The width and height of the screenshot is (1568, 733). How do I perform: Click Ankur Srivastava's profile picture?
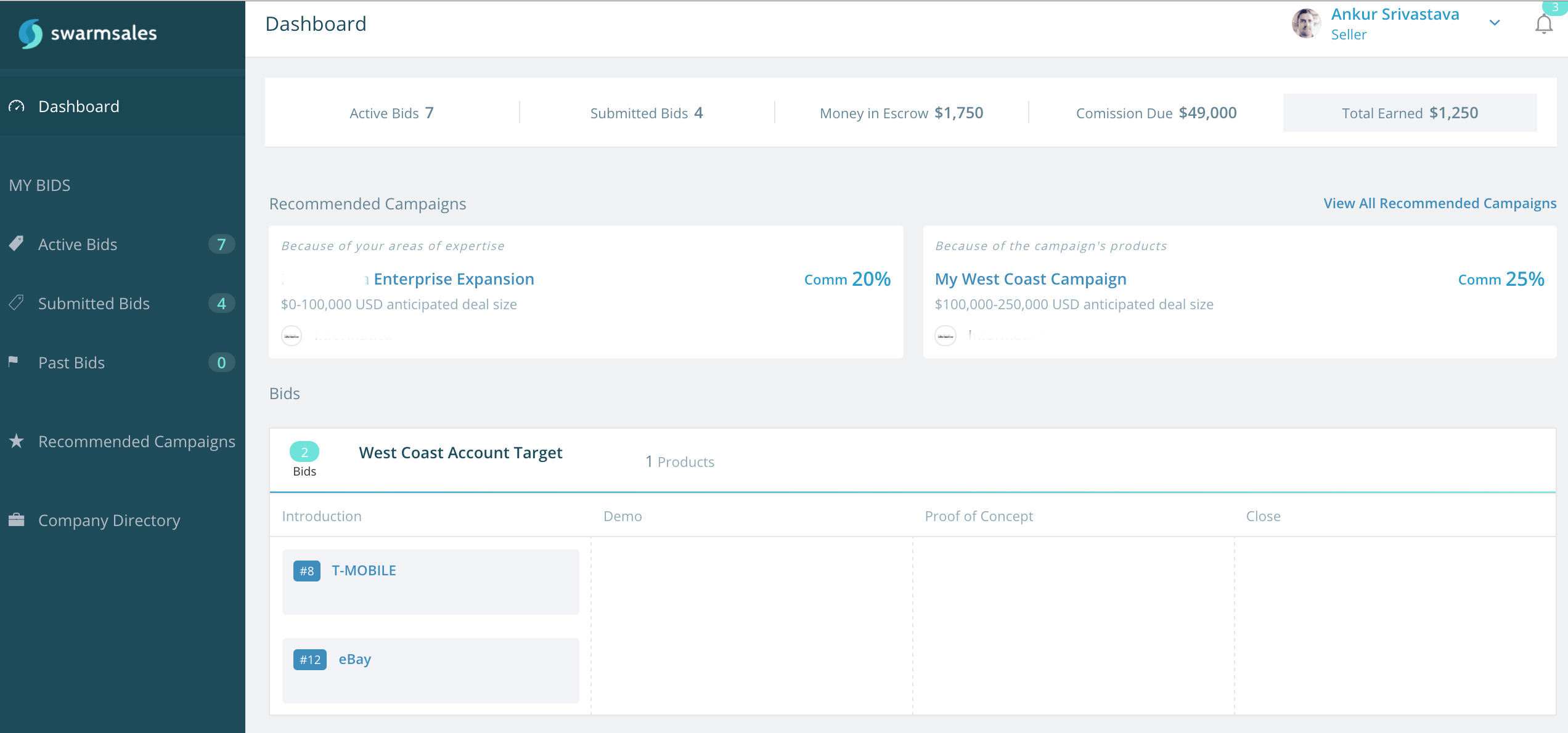point(1306,24)
